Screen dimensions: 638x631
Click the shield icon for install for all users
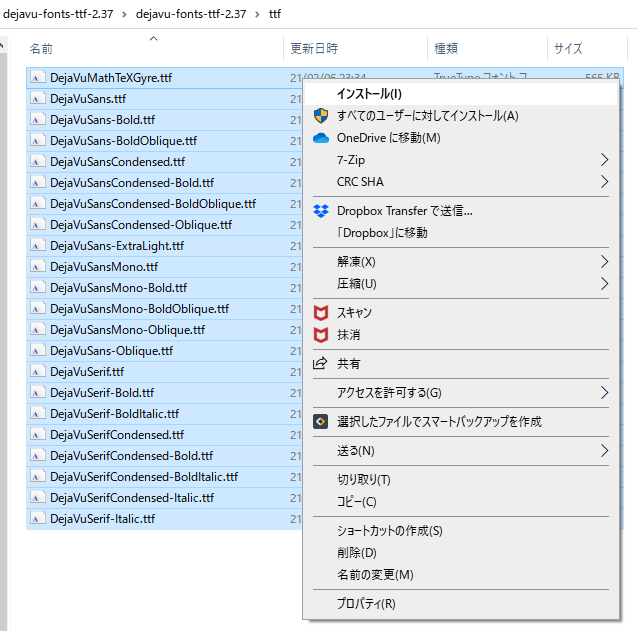tap(321, 116)
